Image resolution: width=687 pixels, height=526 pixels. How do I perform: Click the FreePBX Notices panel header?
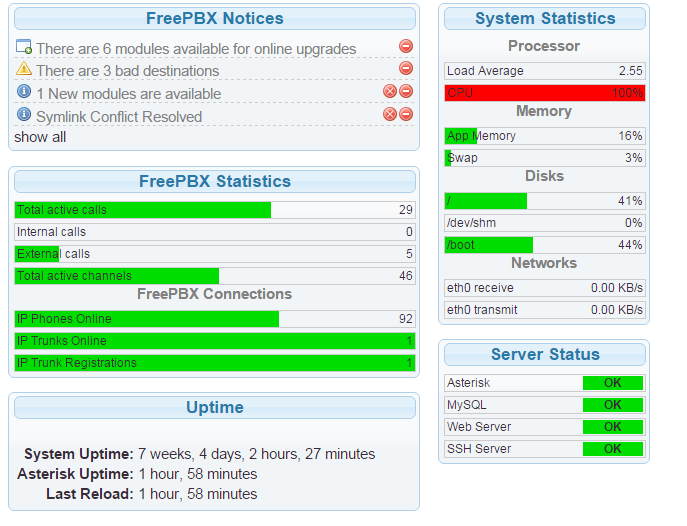point(215,18)
